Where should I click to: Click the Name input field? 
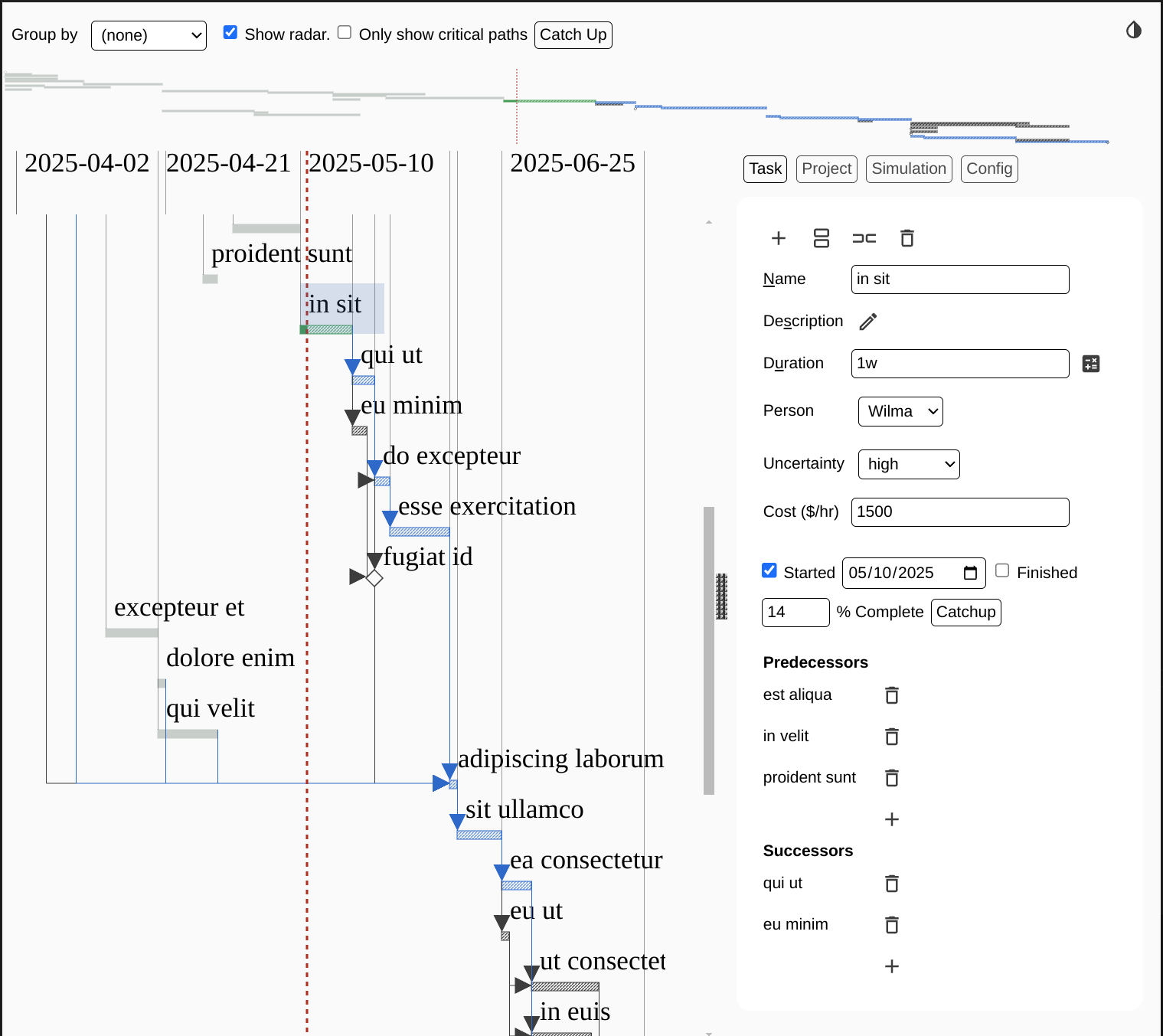tap(960, 279)
